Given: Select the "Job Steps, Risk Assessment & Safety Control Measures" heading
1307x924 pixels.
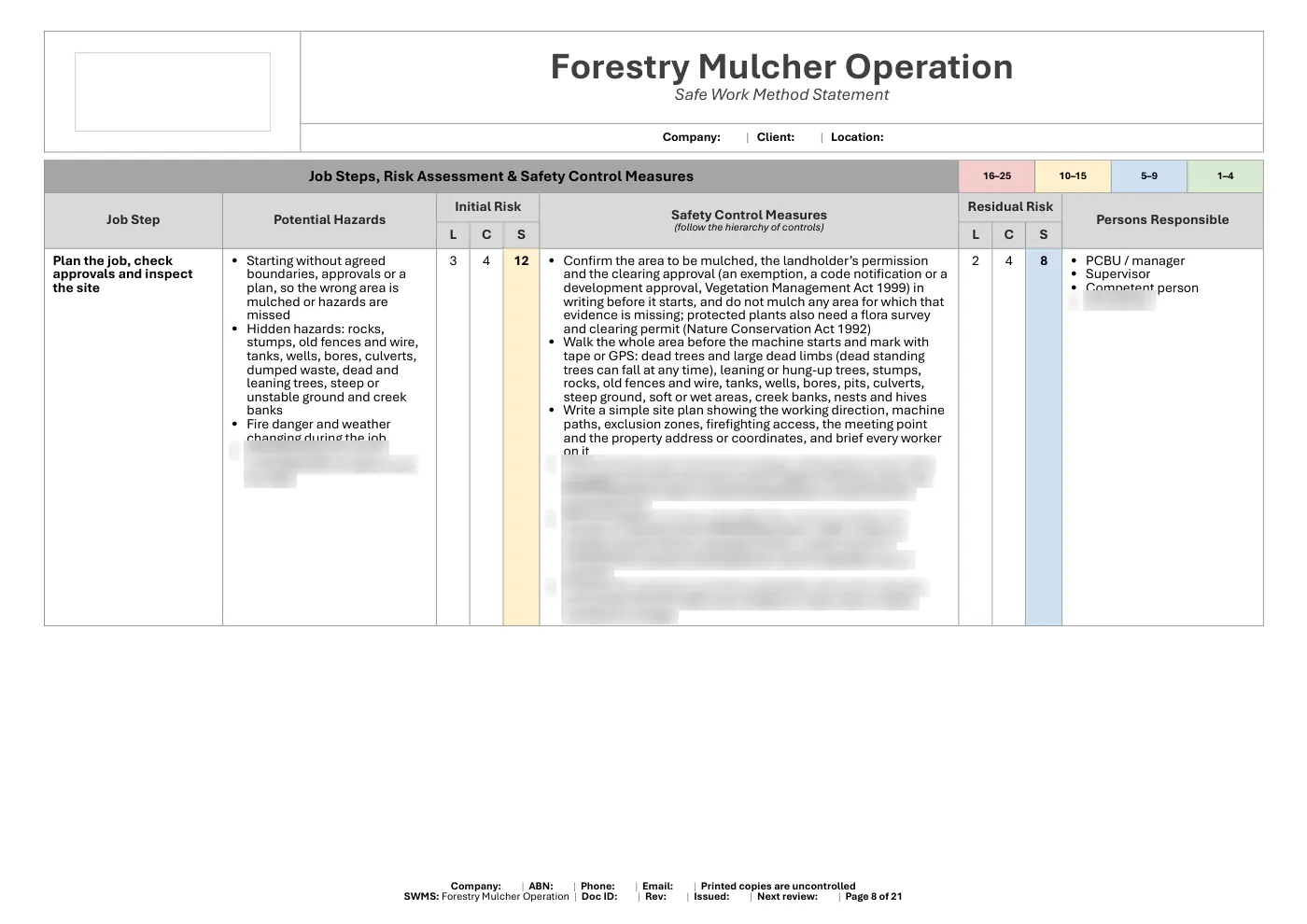Looking at the screenshot, I should (501, 176).
